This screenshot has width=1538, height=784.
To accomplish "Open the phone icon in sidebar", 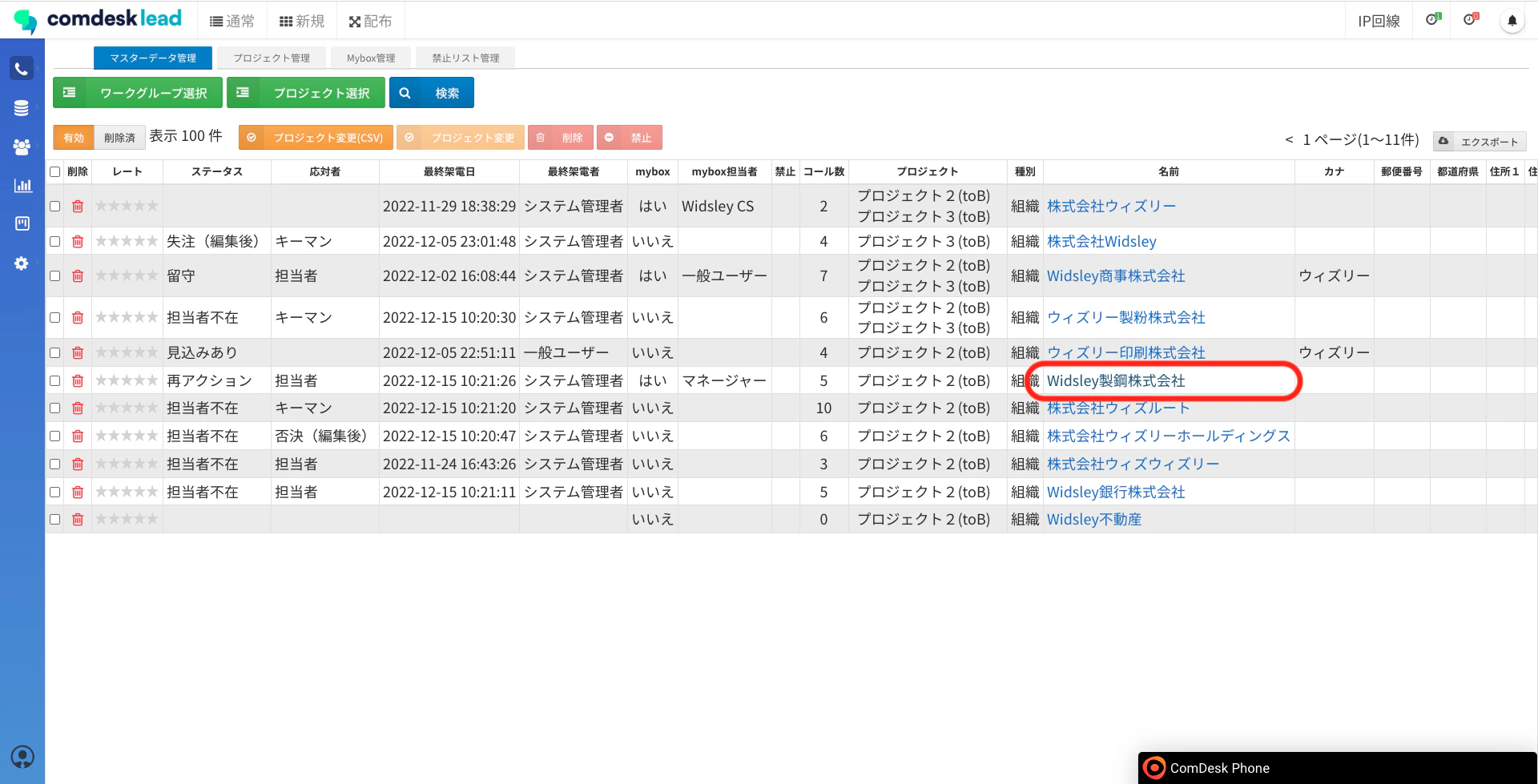I will (22, 69).
